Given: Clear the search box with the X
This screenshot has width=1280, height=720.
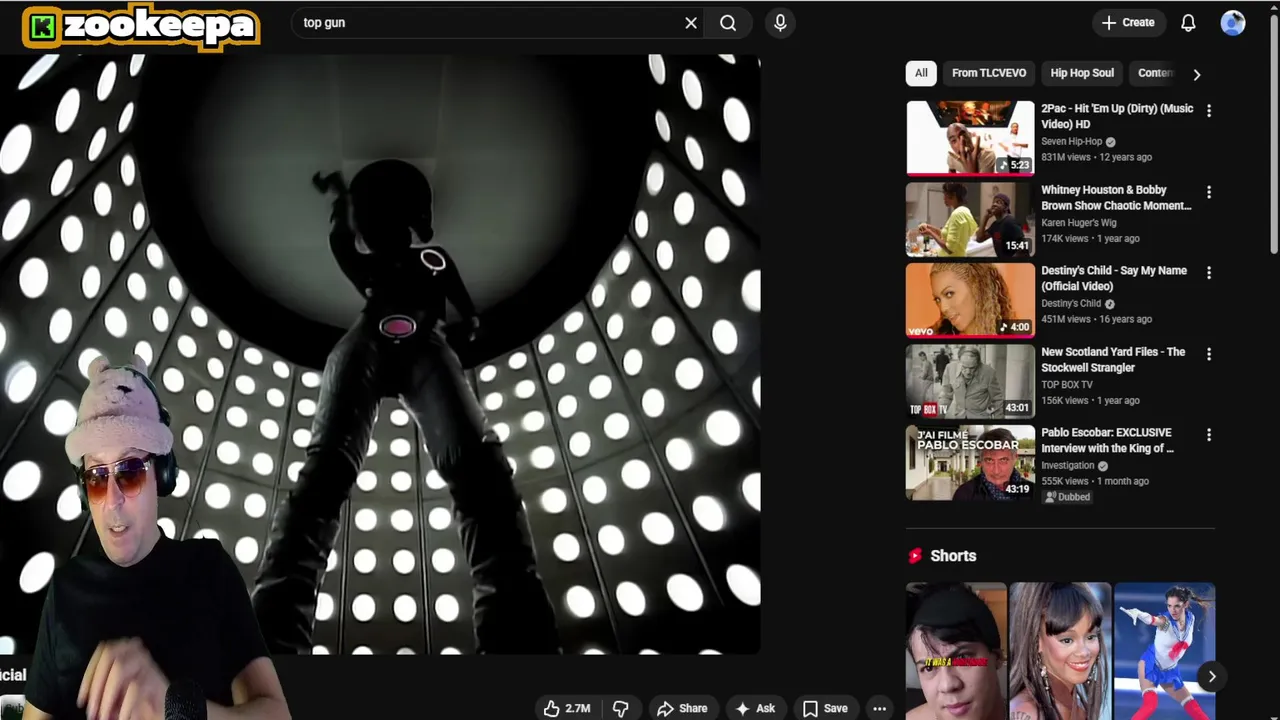Looking at the screenshot, I should pyautogui.click(x=691, y=22).
